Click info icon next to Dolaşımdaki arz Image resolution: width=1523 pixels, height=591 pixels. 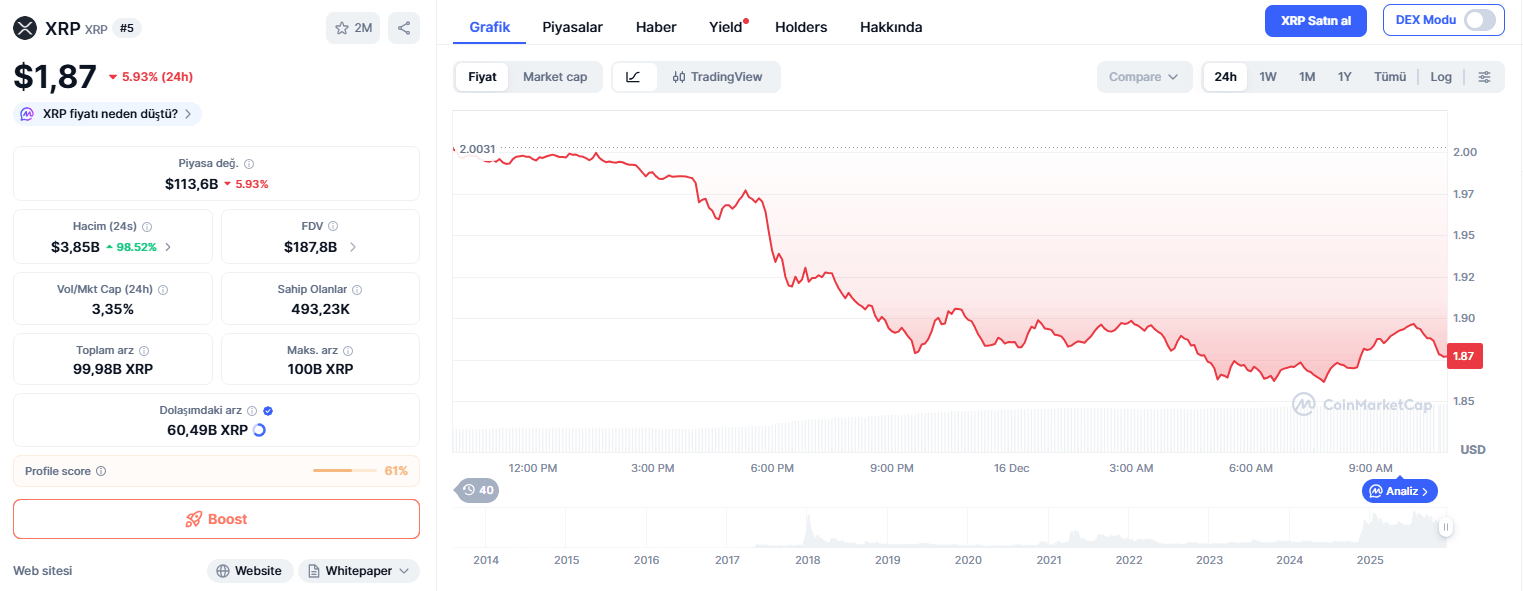(252, 411)
